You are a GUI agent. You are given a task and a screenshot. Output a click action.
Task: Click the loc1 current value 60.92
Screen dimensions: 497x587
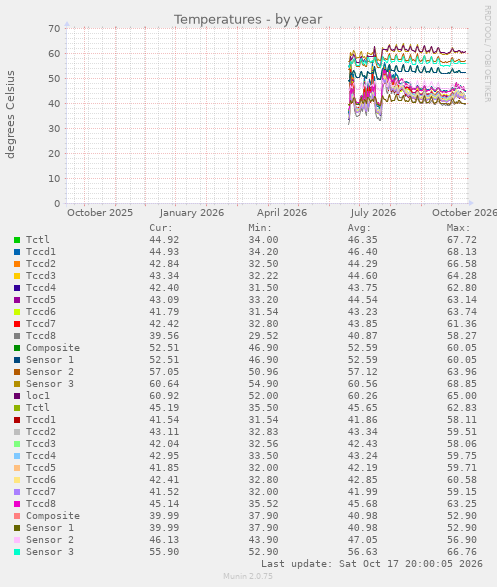(164, 396)
